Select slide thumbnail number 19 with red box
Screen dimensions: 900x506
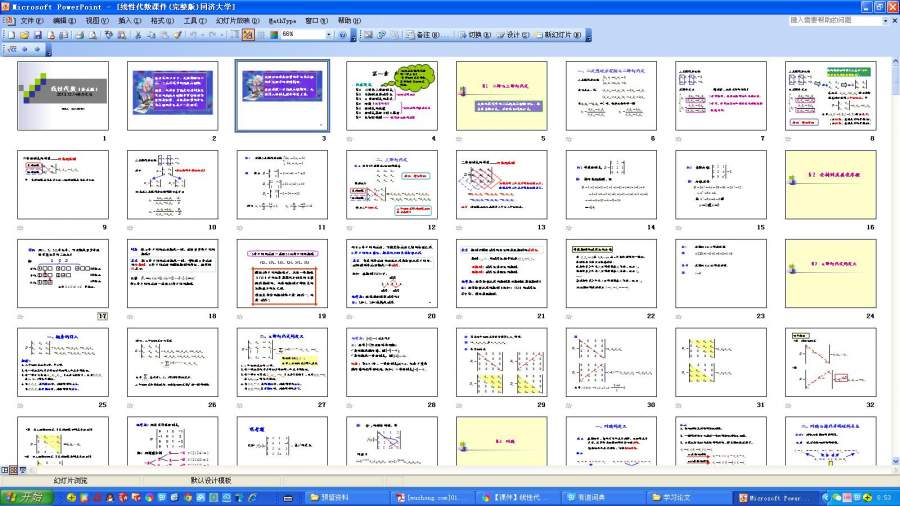tap(282, 274)
